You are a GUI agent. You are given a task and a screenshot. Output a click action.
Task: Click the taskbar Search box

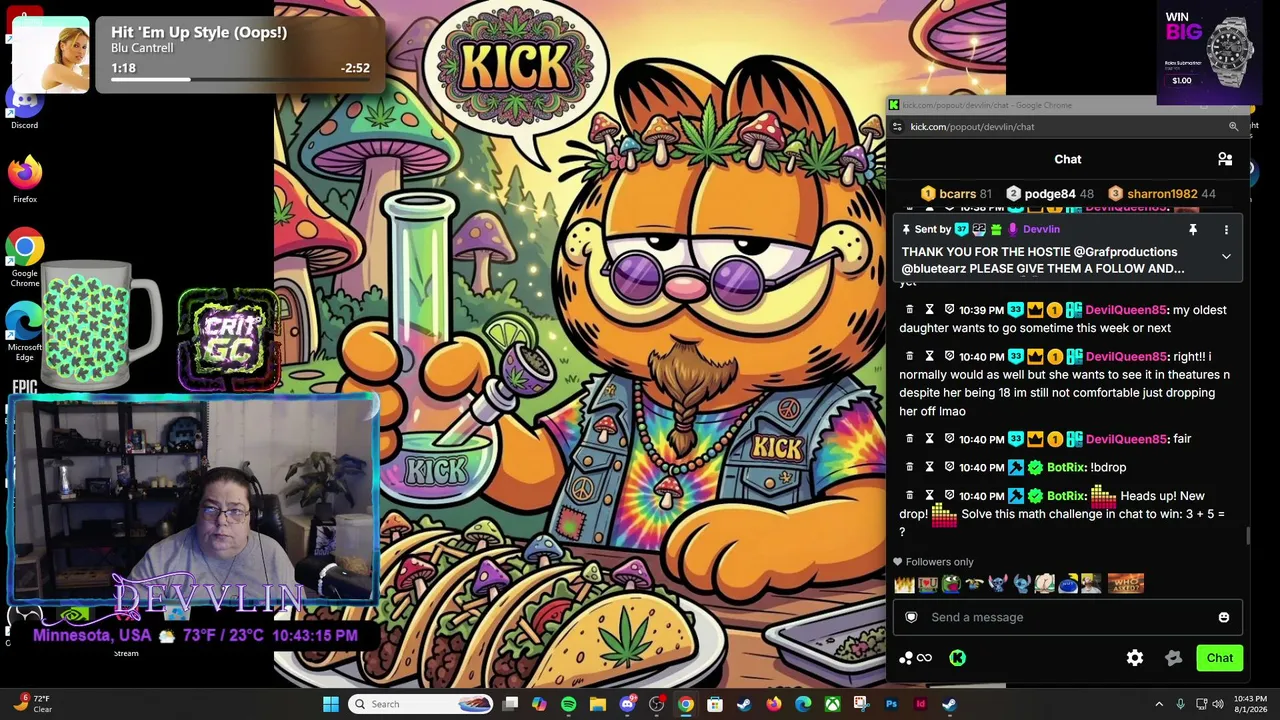click(x=422, y=704)
